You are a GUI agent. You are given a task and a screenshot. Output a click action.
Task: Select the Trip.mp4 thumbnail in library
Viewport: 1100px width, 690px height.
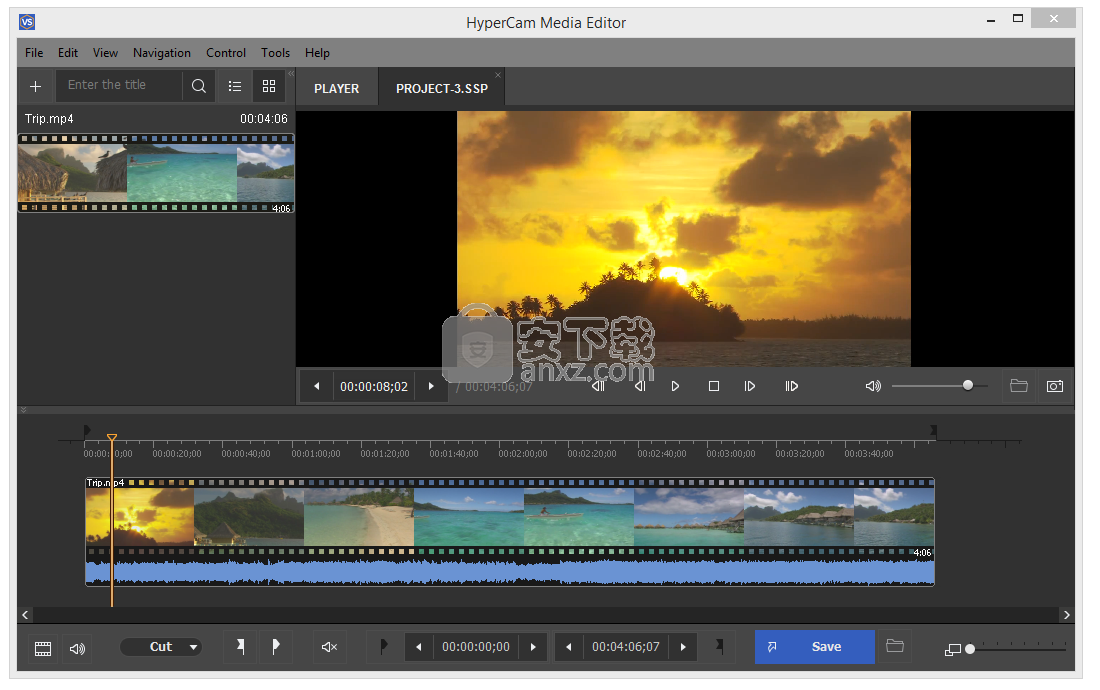click(x=156, y=172)
